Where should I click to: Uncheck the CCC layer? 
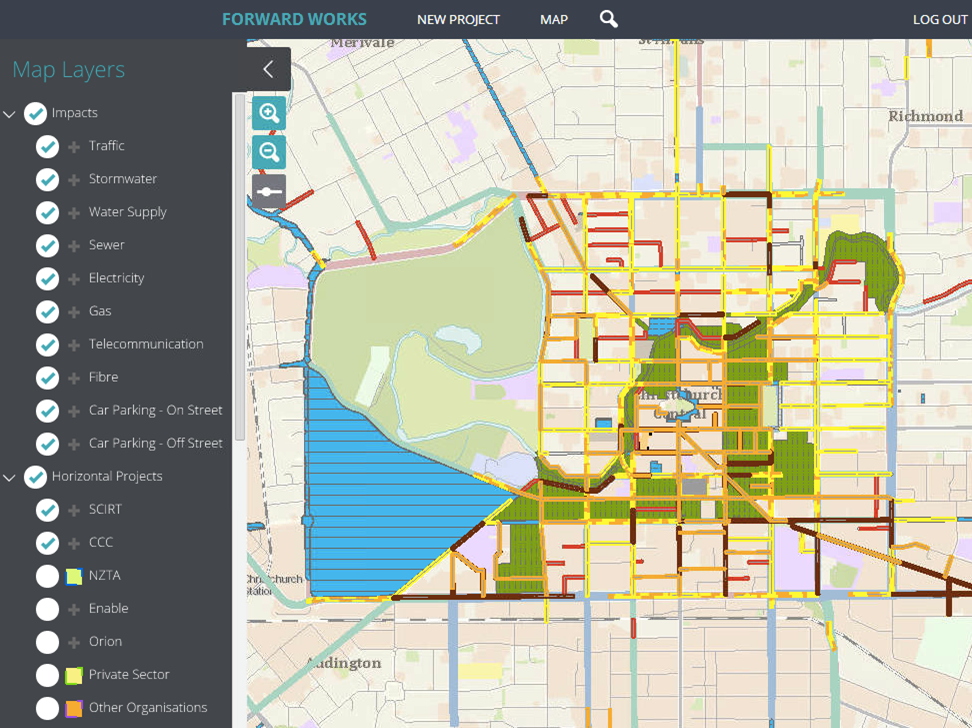47,543
